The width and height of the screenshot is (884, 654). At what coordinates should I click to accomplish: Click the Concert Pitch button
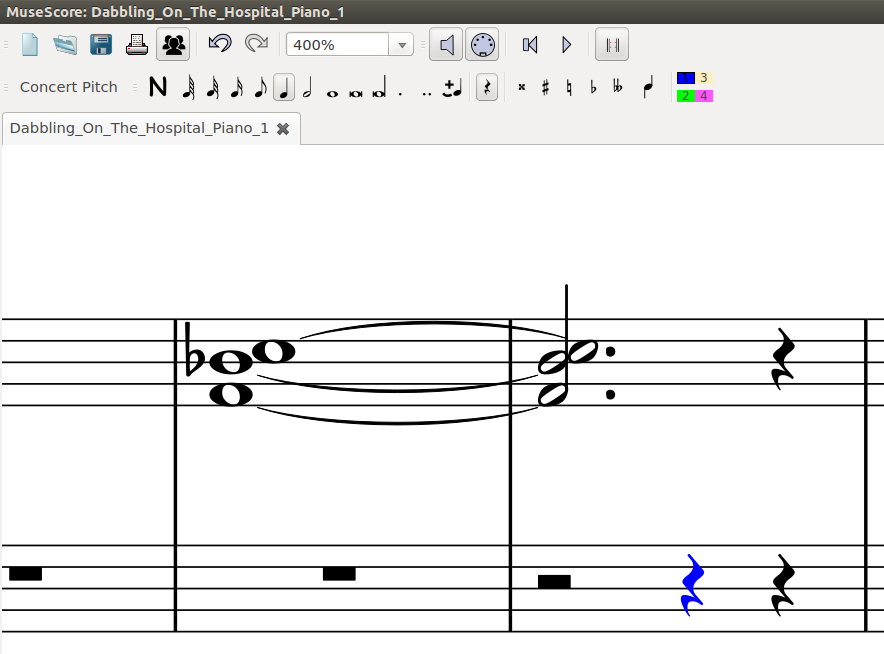coord(68,87)
